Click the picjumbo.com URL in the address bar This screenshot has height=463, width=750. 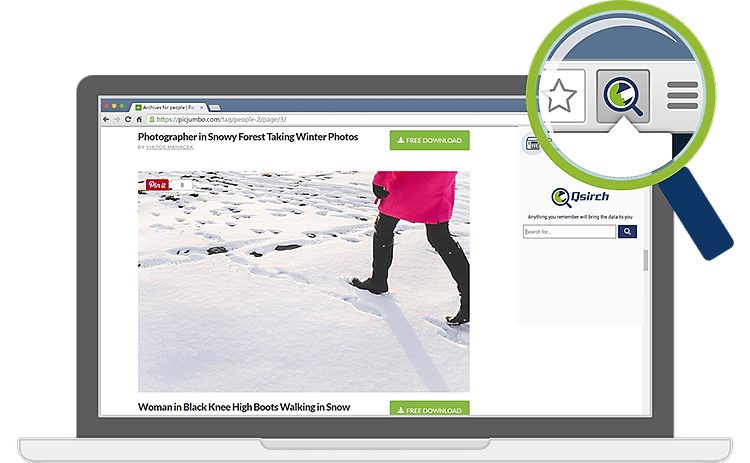pos(221,120)
